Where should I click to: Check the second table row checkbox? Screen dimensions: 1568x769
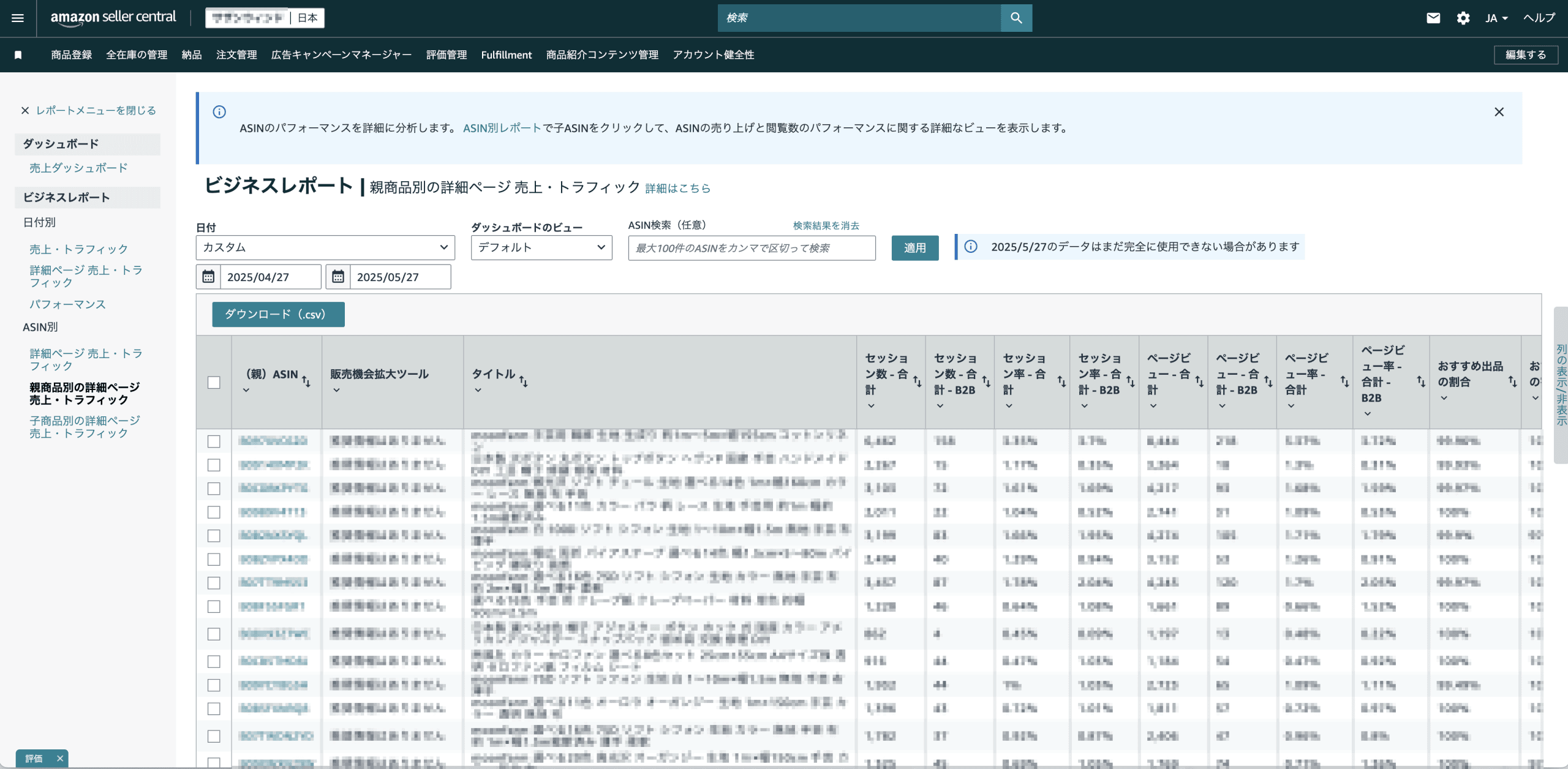click(x=214, y=465)
